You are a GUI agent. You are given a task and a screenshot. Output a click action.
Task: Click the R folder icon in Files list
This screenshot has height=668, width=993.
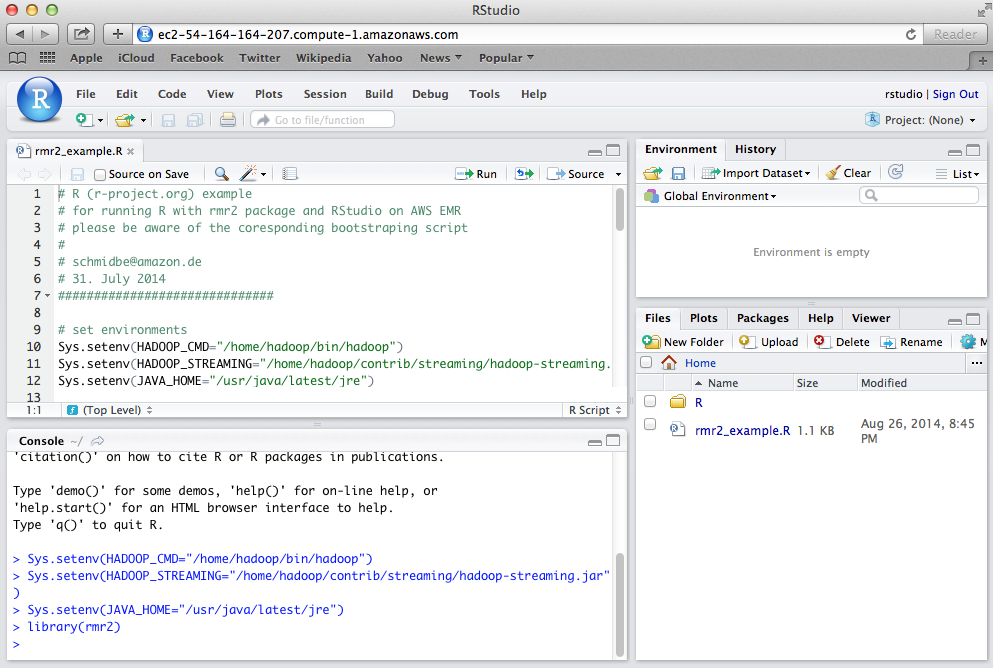click(677, 402)
